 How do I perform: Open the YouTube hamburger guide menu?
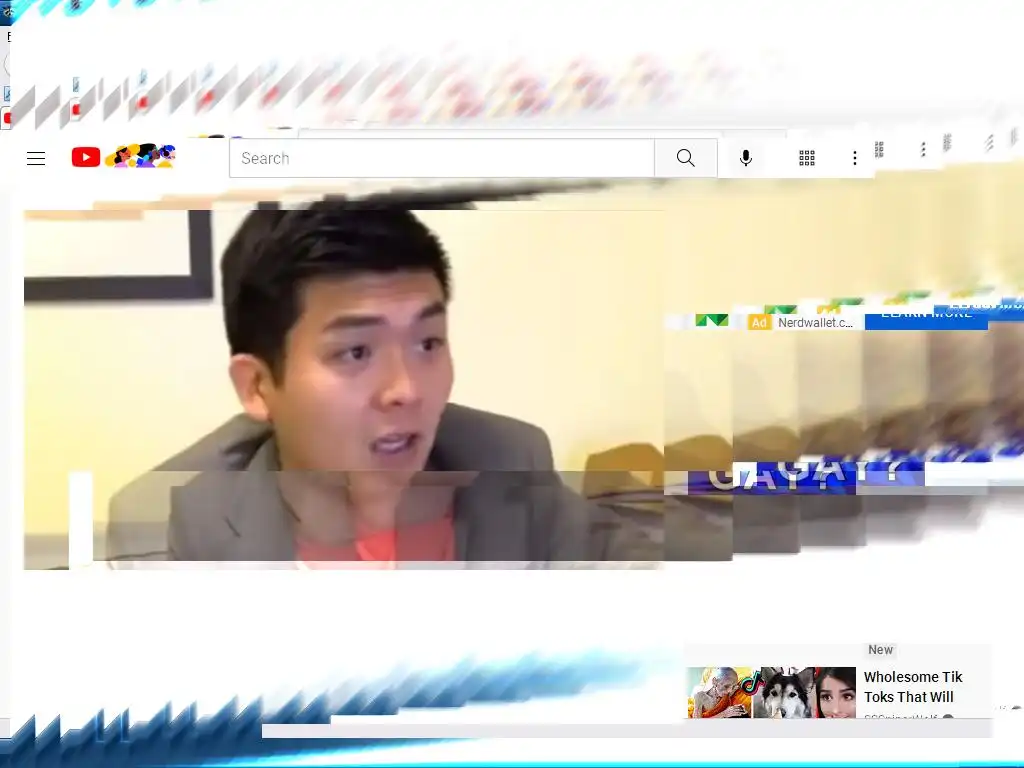[36, 158]
